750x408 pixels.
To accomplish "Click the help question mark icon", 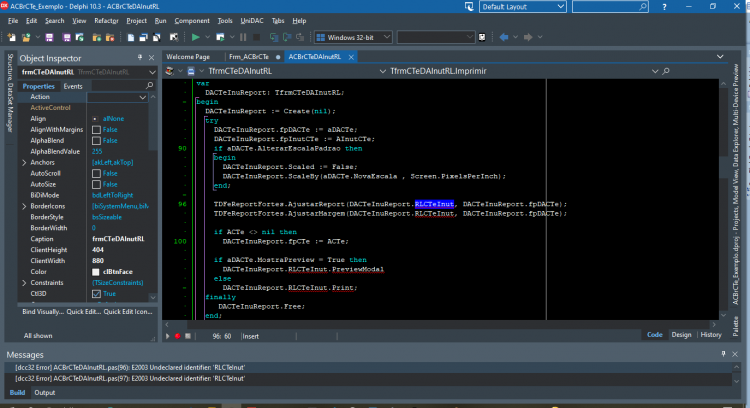I will pyautogui.click(x=664, y=7).
